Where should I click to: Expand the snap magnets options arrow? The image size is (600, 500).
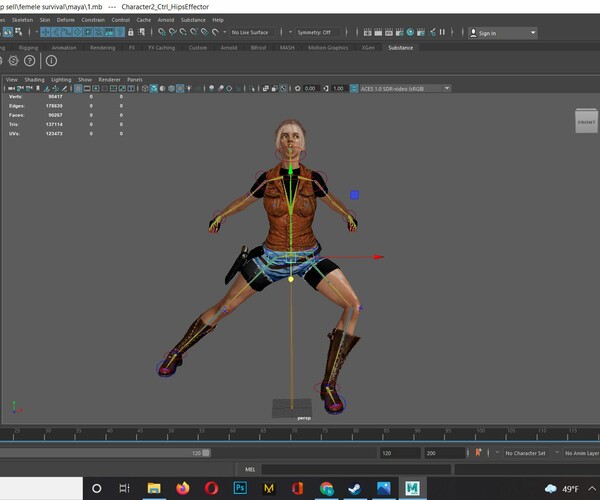pos(225,32)
